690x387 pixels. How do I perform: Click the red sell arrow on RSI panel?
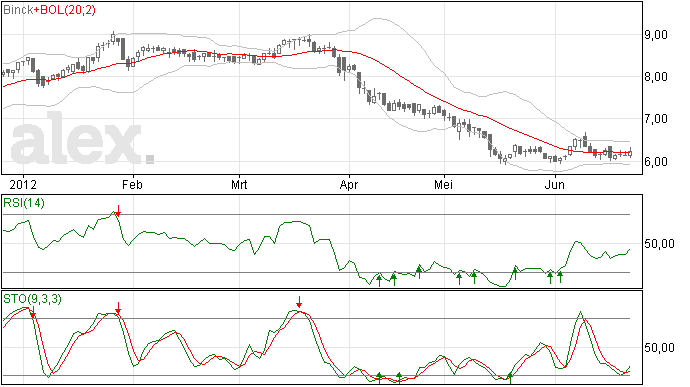pos(118,211)
